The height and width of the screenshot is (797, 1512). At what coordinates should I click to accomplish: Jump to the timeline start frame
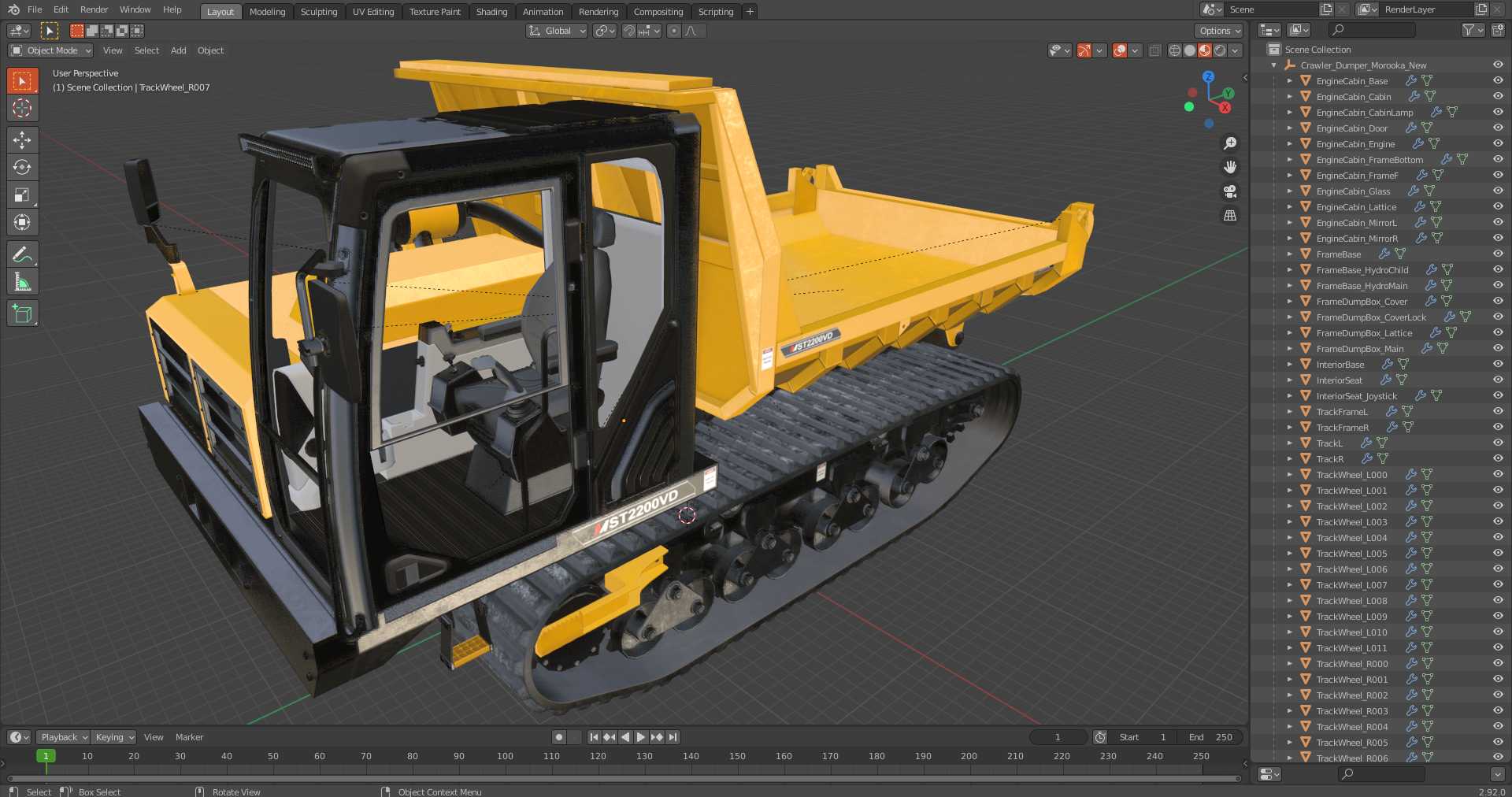[594, 737]
